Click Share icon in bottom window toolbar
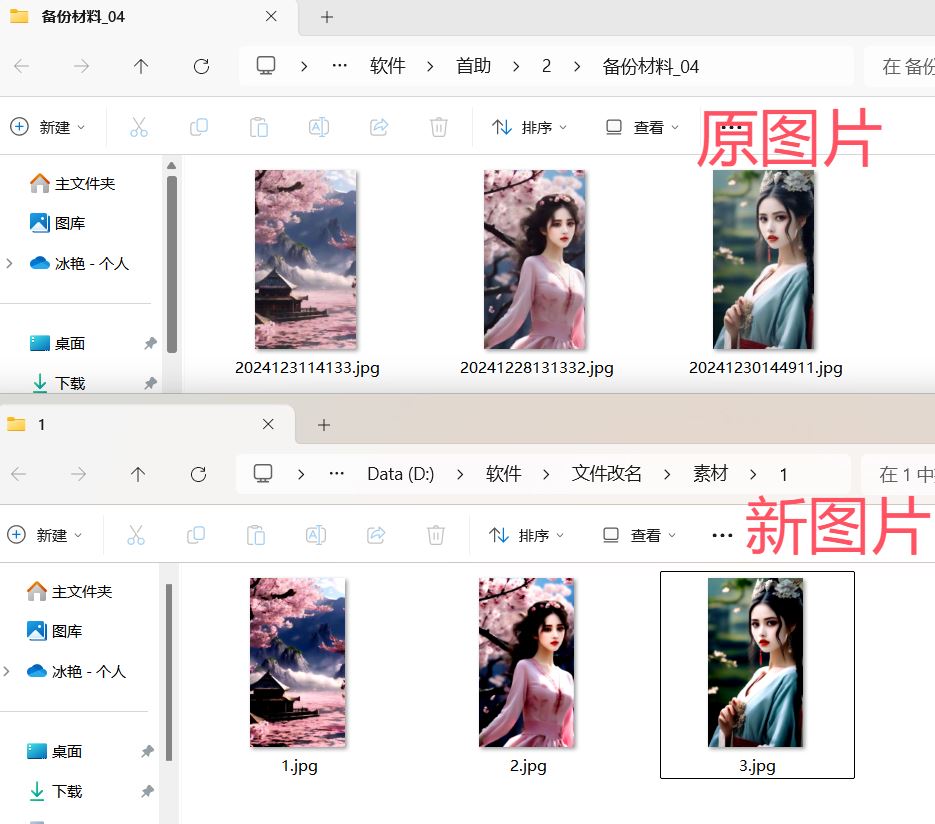The width and height of the screenshot is (935, 824). (x=376, y=535)
